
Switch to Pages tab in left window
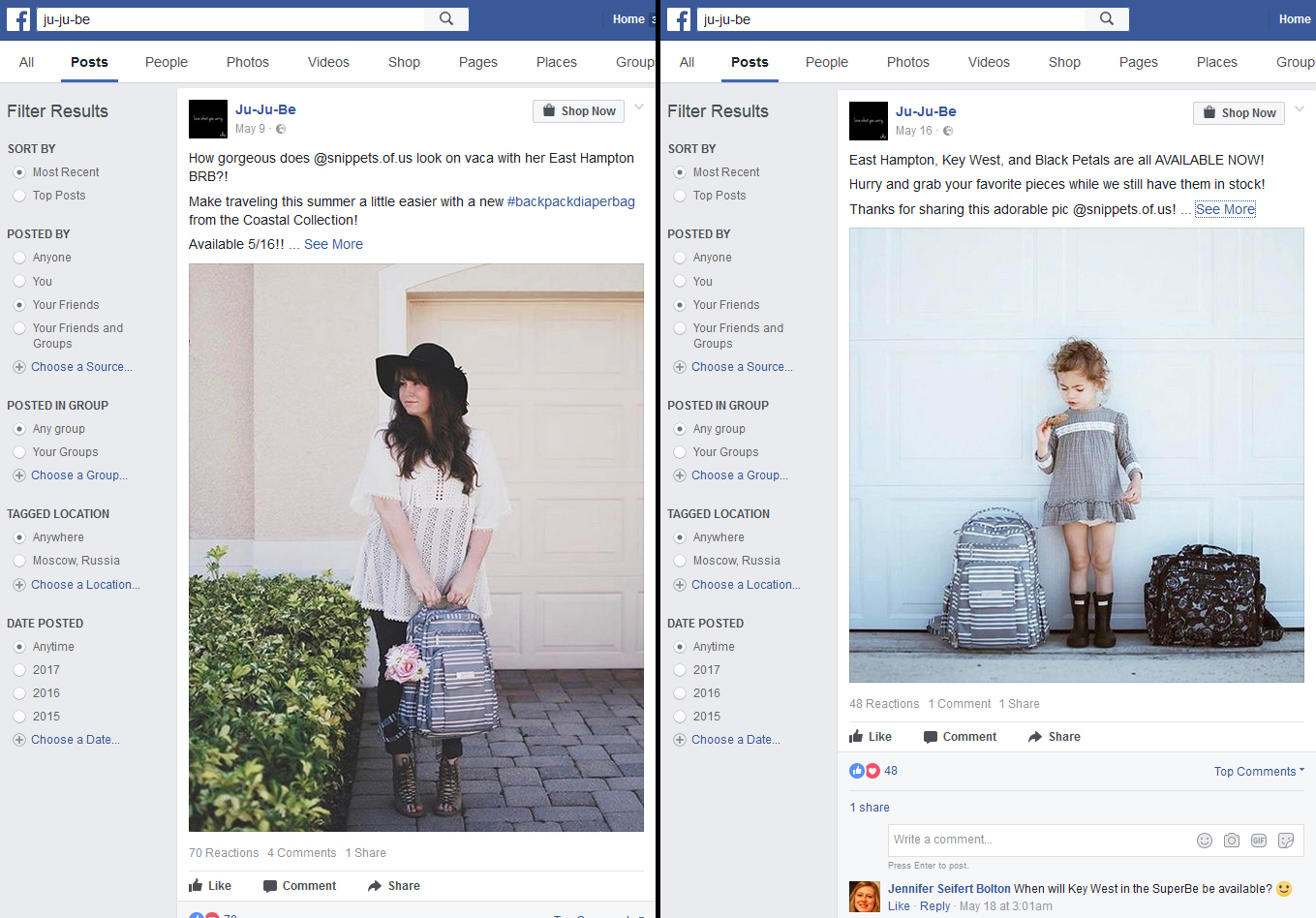(x=478, y=62)
